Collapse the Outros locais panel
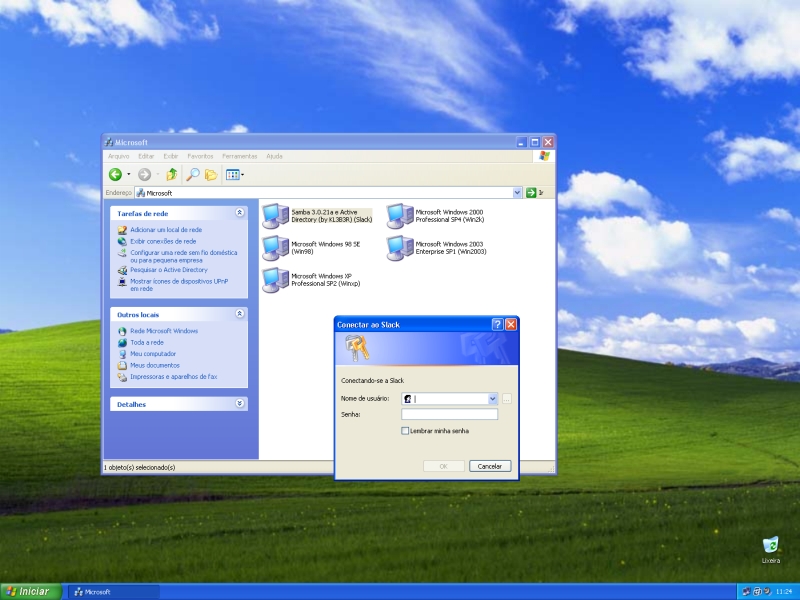Image resolution: width=800 pixels, height=600 pixels. point(240,314)
